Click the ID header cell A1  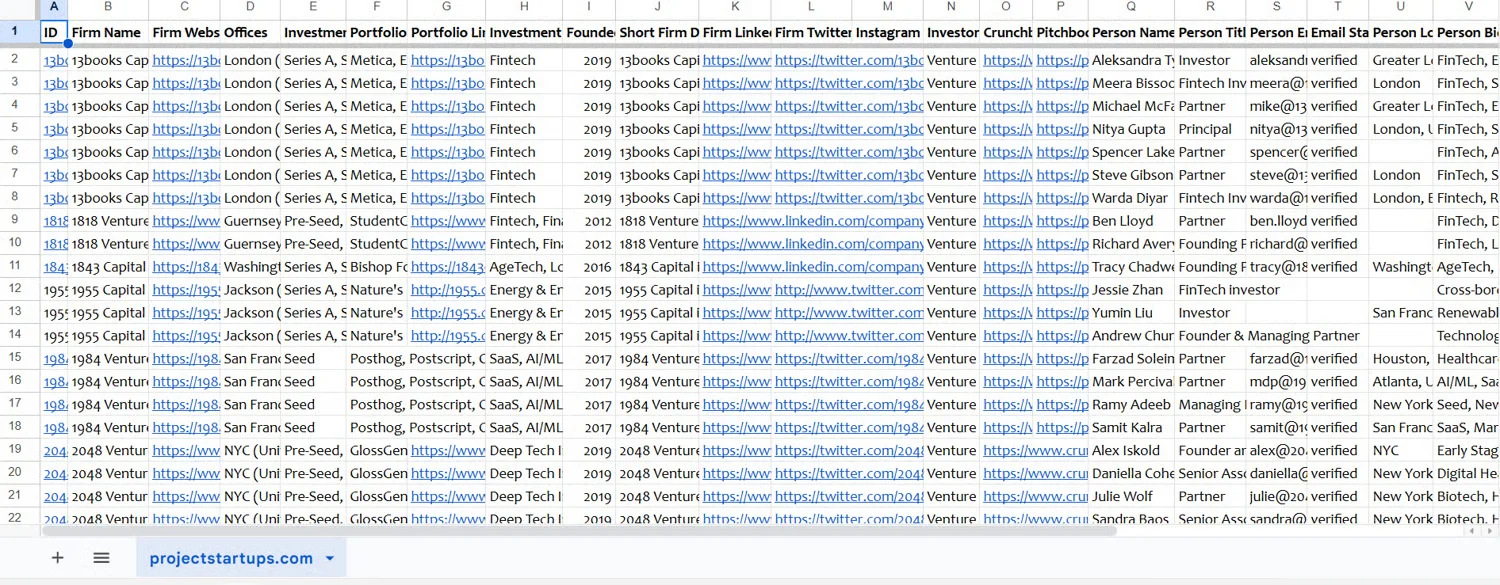[x=53, y=33]
